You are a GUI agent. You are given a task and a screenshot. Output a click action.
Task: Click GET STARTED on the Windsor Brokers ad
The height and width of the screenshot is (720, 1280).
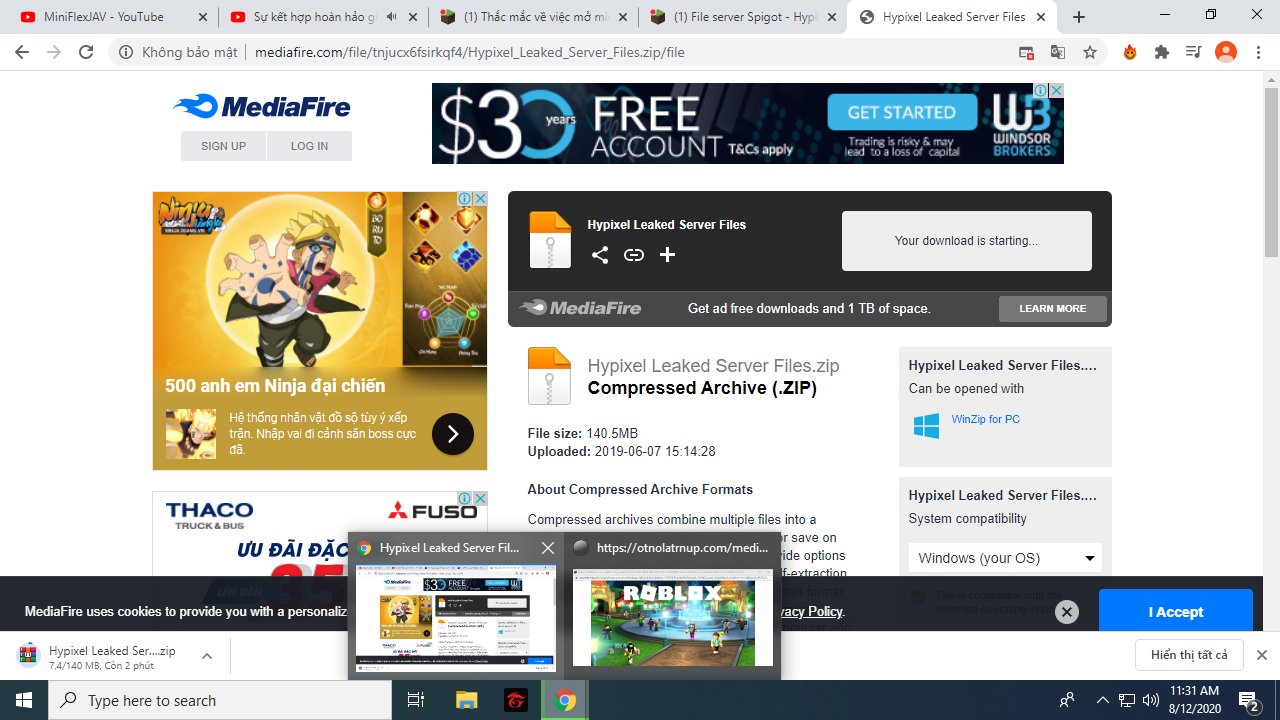(x=901, y=112)
